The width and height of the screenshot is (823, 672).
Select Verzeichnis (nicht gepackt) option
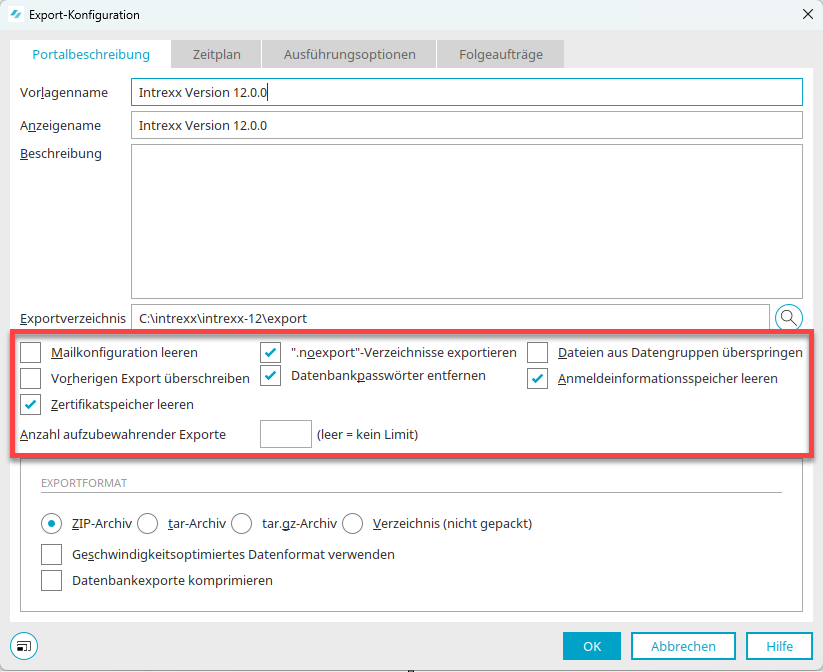[x=352, y=523]
